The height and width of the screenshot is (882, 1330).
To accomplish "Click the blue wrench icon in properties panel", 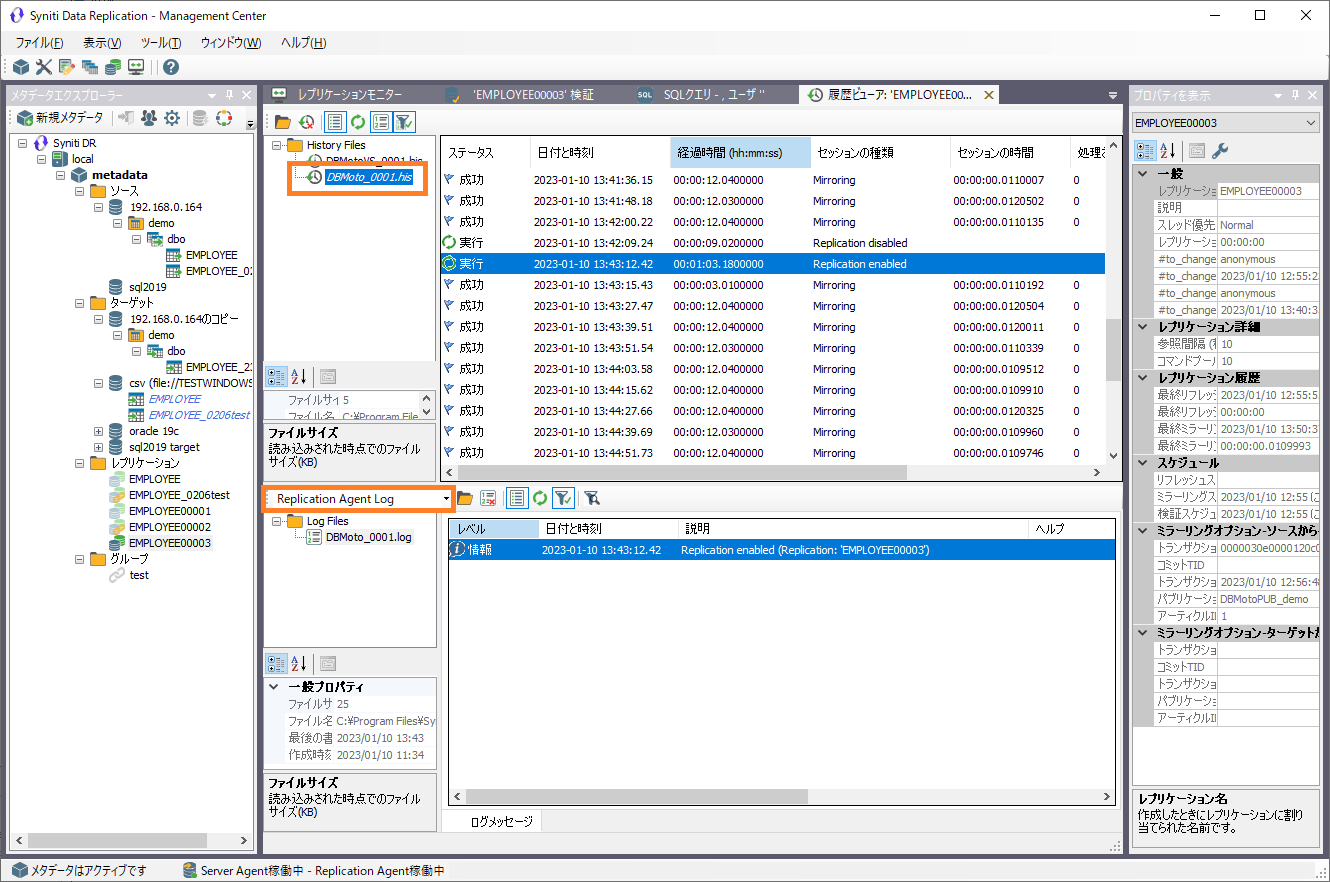I will pyautogui.click(x=1220, y=151).
